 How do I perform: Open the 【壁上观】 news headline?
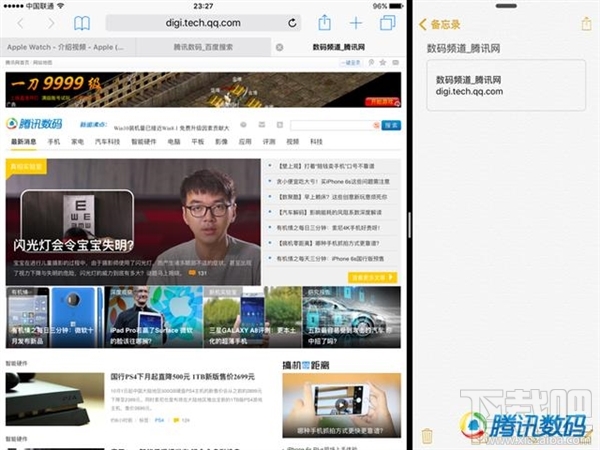click(326, 166)
